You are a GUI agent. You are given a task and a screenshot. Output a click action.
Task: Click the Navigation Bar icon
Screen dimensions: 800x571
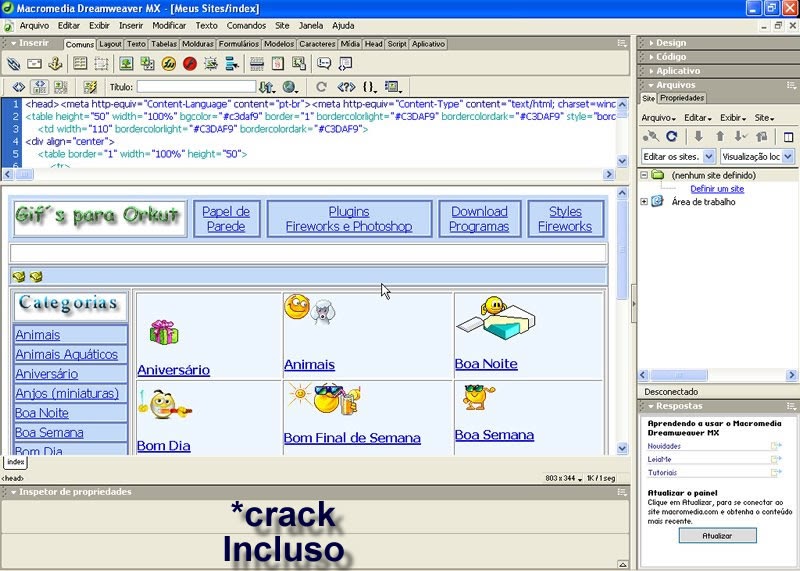(x=232, y=64)
